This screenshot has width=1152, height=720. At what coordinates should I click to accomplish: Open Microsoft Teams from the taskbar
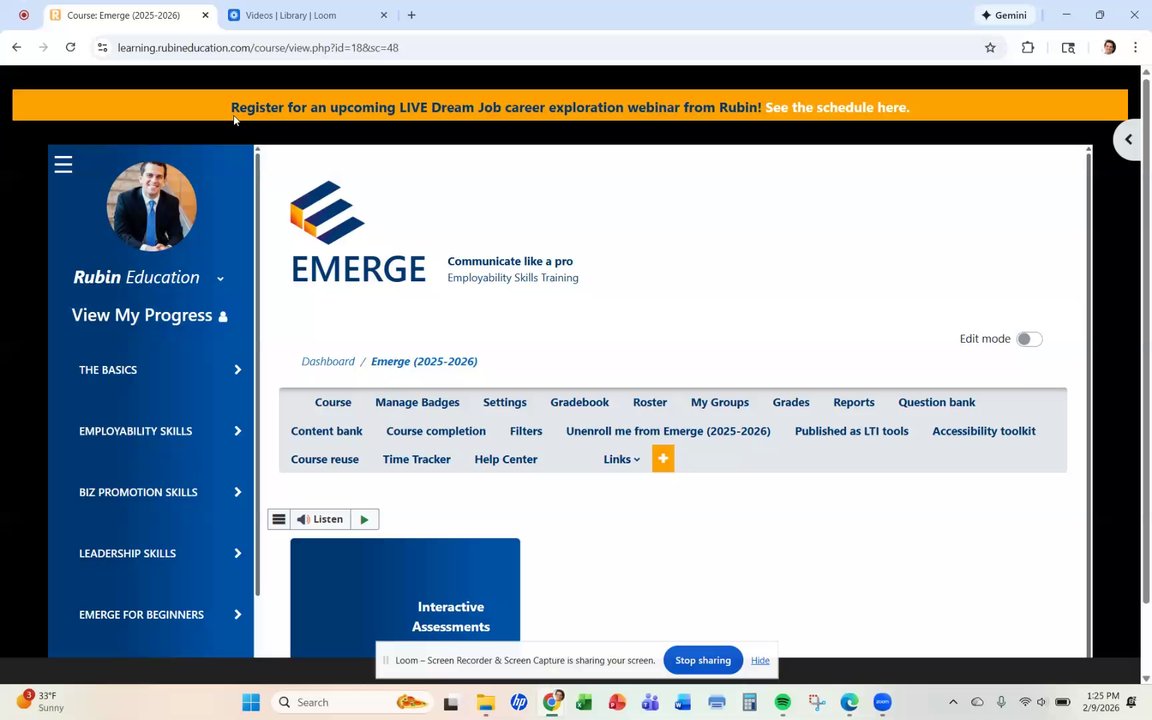(x=650, y=702)
